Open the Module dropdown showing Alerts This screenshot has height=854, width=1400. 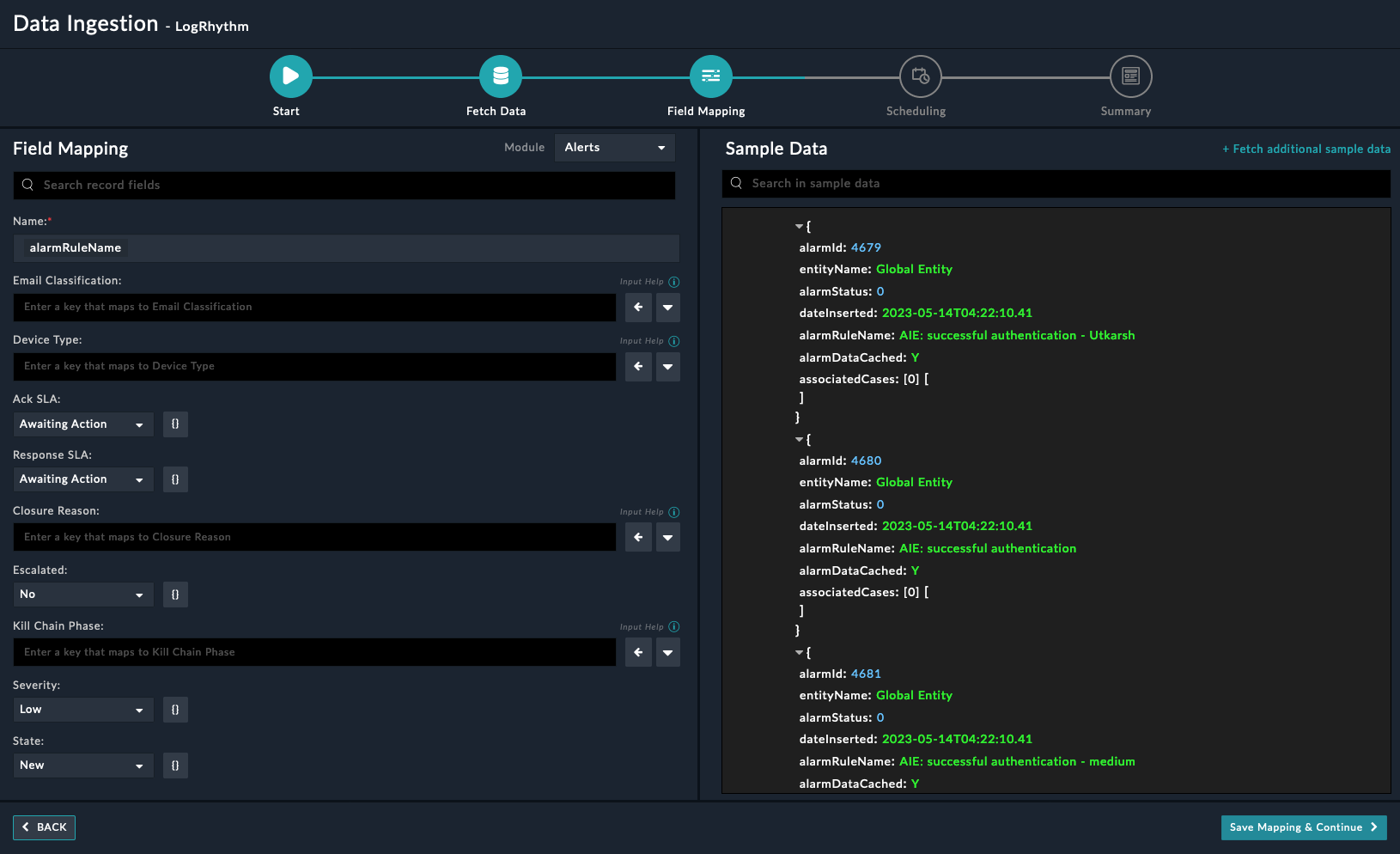pyautogui.click(x=614, y=148)
